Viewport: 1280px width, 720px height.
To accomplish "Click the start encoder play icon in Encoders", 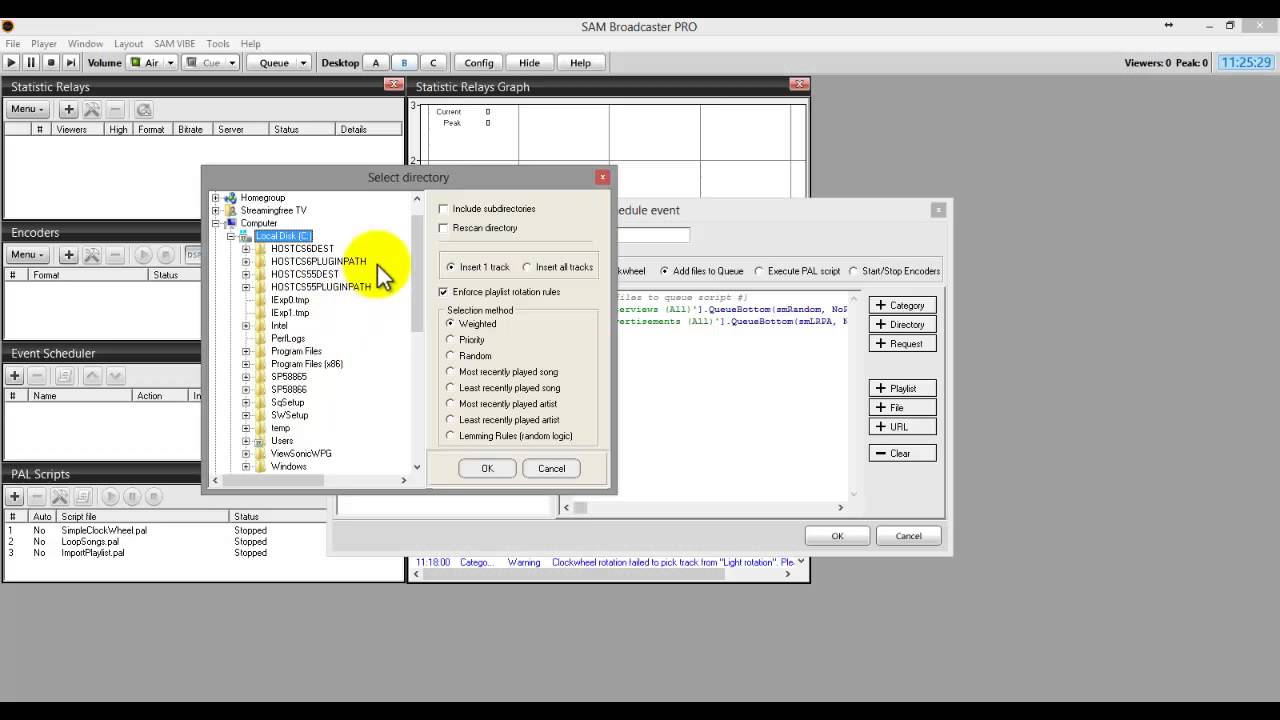I will (143, 255).
